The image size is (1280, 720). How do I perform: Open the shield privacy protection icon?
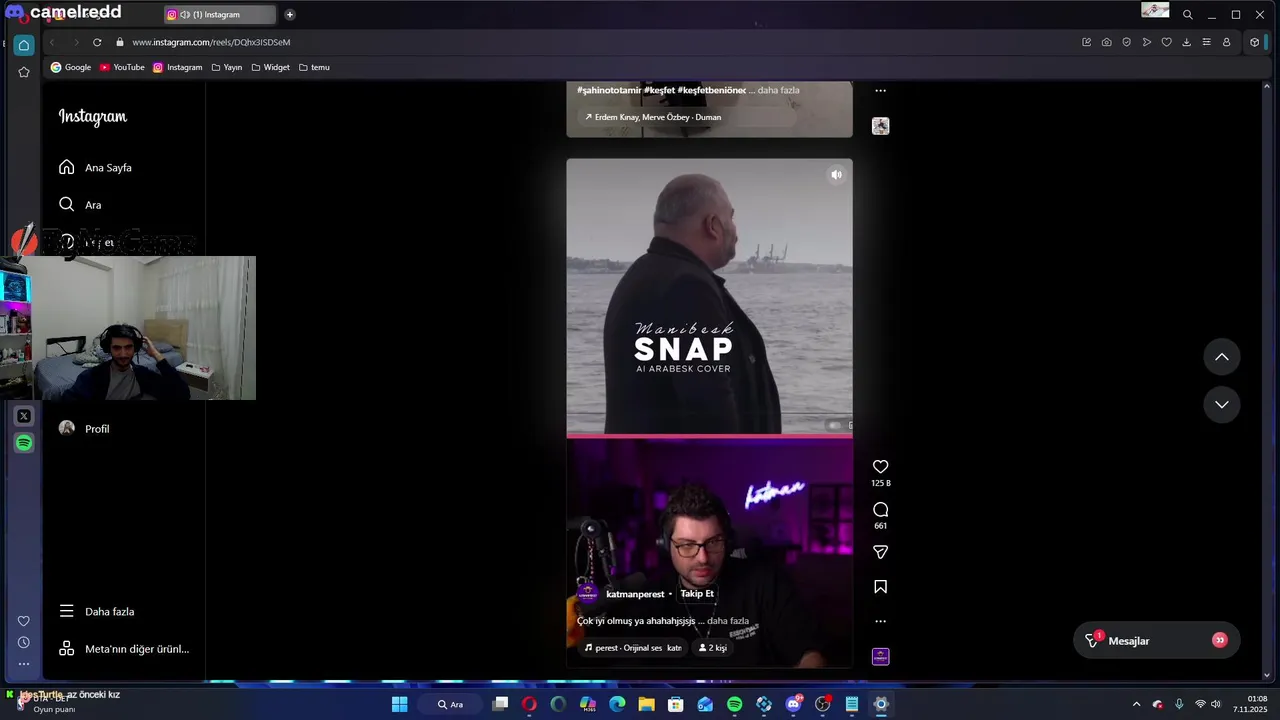[1126, 42]
